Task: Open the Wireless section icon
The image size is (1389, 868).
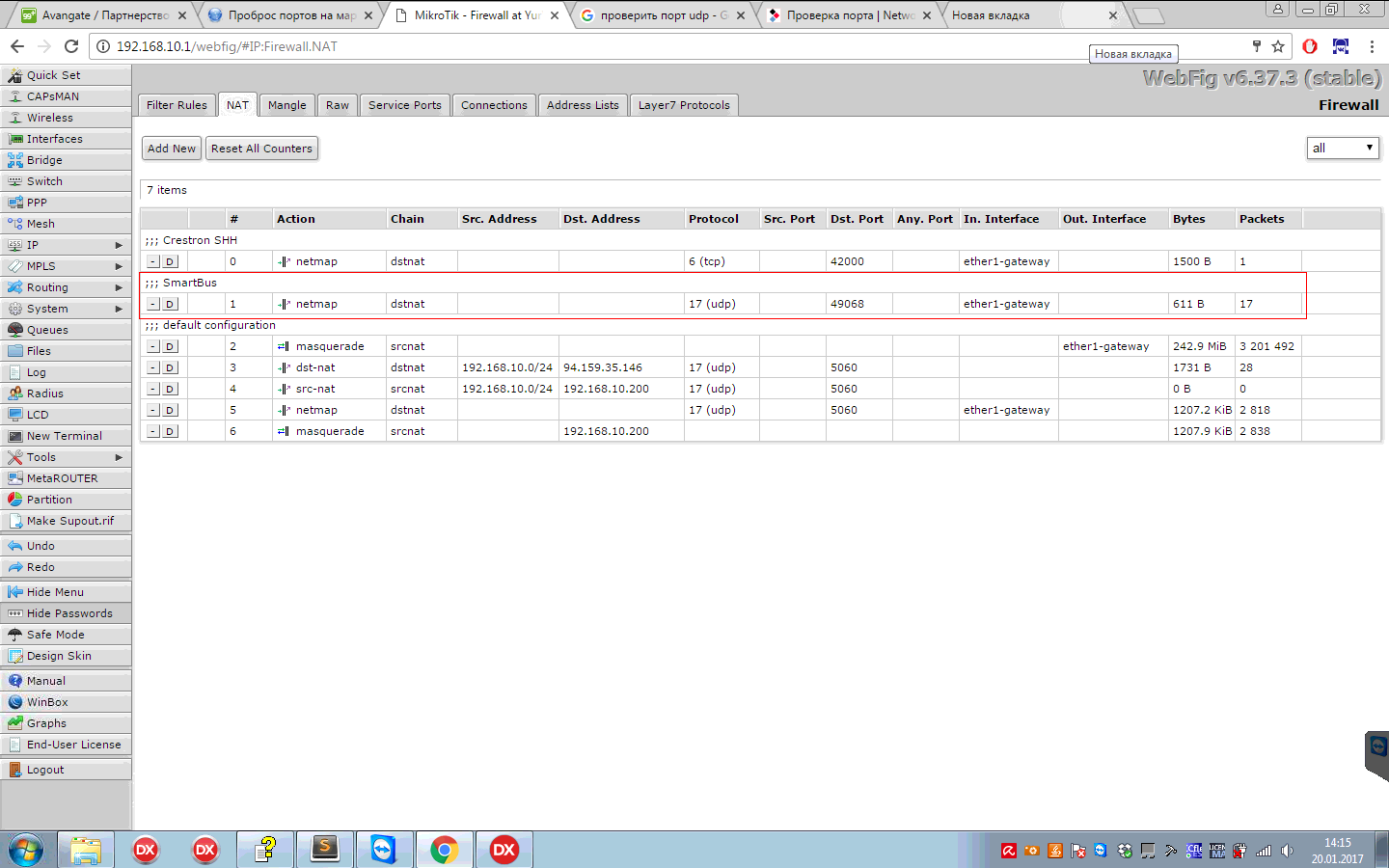Action: pos(14,118)
